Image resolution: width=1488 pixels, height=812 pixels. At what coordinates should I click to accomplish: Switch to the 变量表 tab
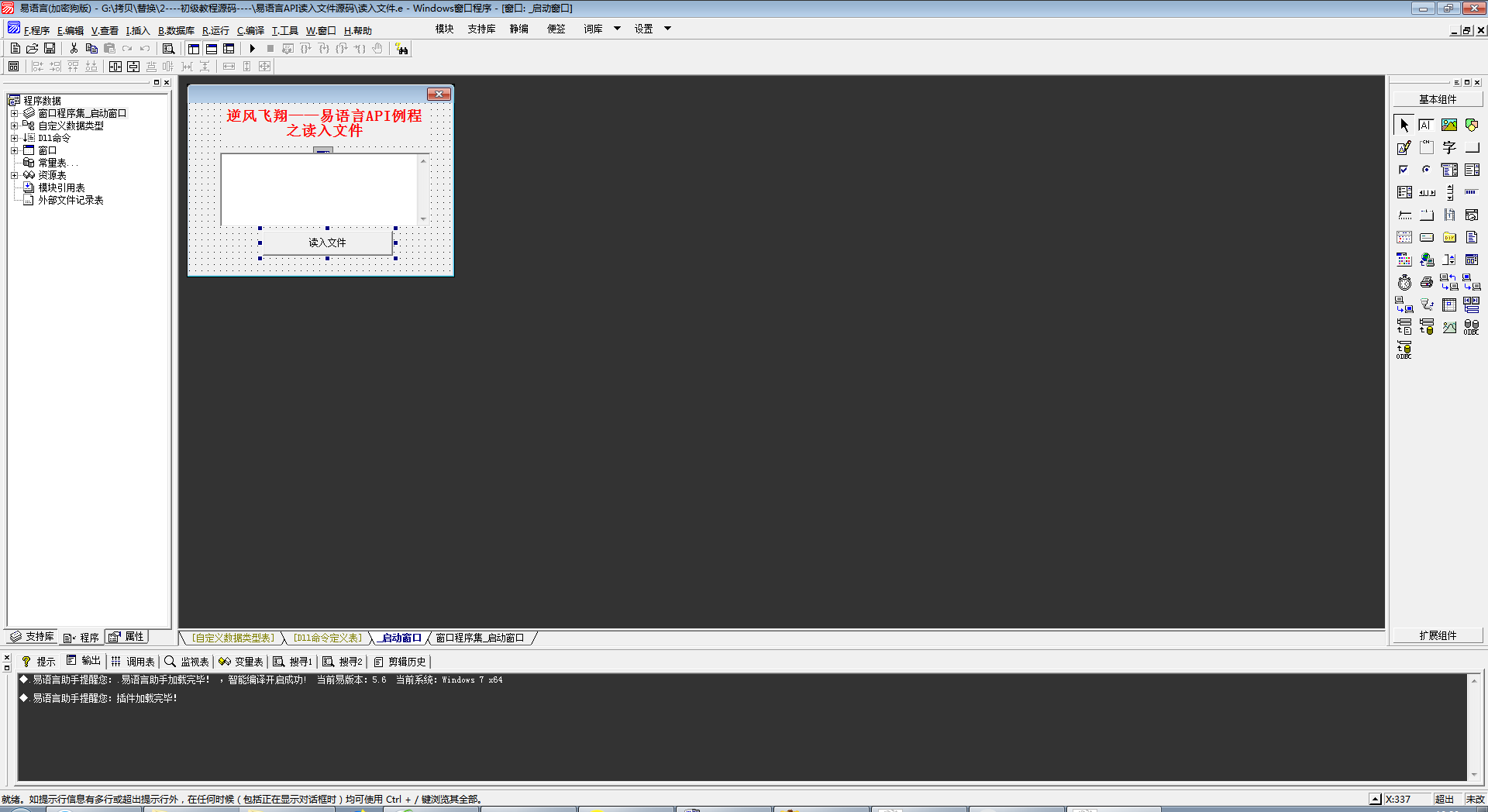pos(241,662)
